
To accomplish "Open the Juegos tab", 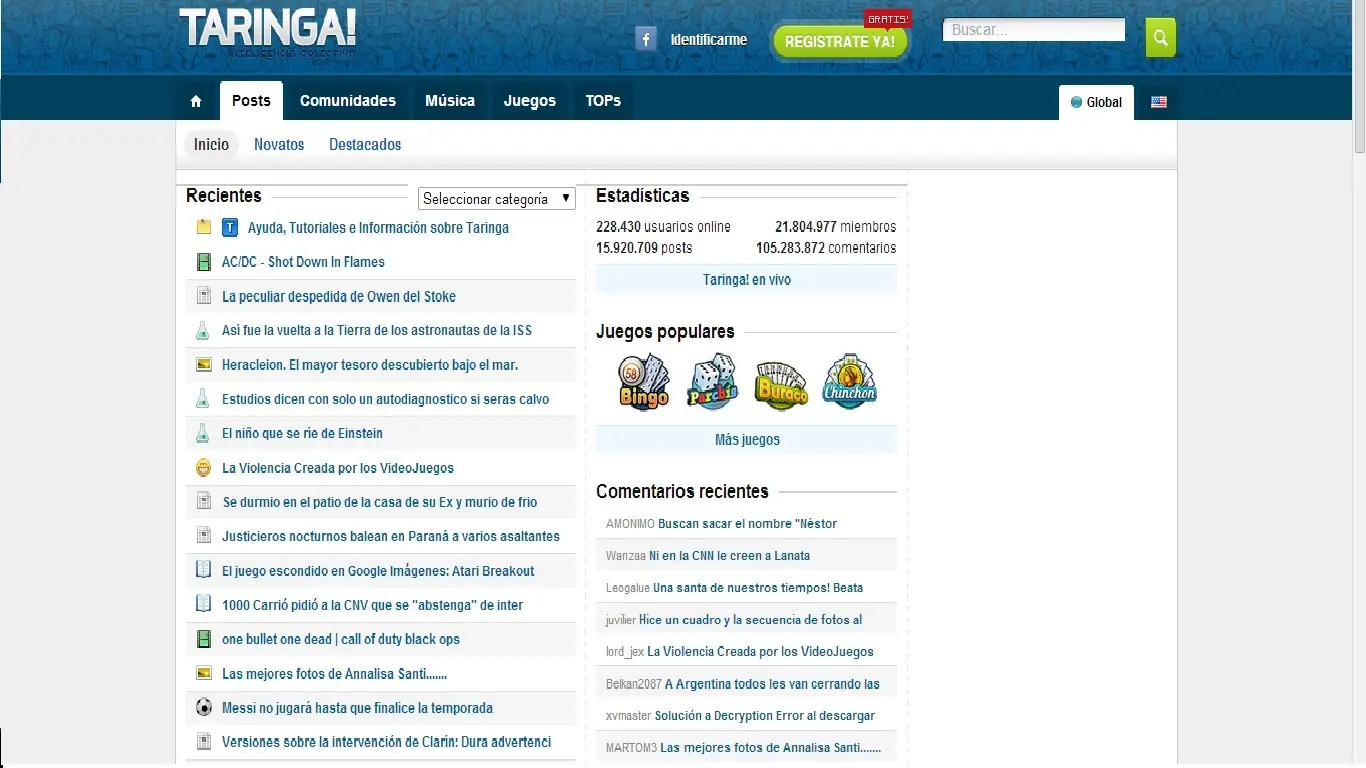I will tap(530, 100).
